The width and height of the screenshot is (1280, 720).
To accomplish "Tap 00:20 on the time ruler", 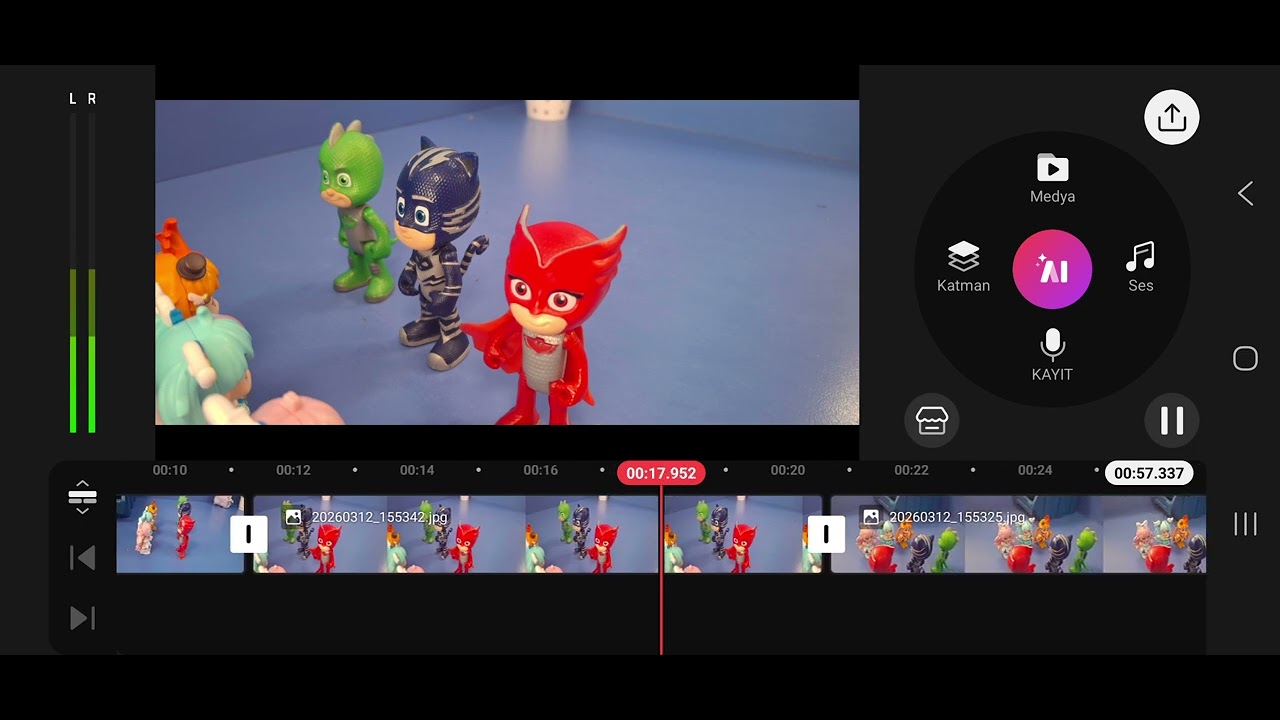I will click(787, 470).
